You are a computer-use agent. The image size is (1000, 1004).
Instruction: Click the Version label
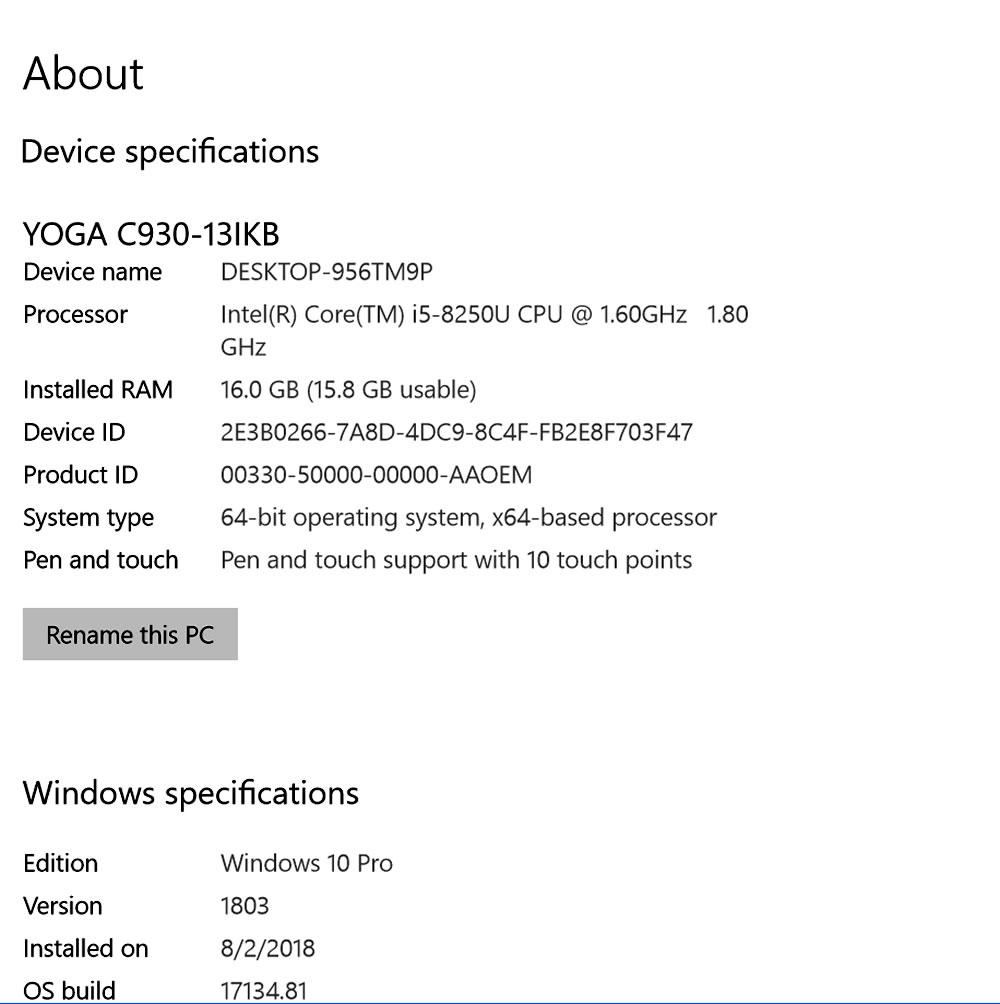(63, 906)
